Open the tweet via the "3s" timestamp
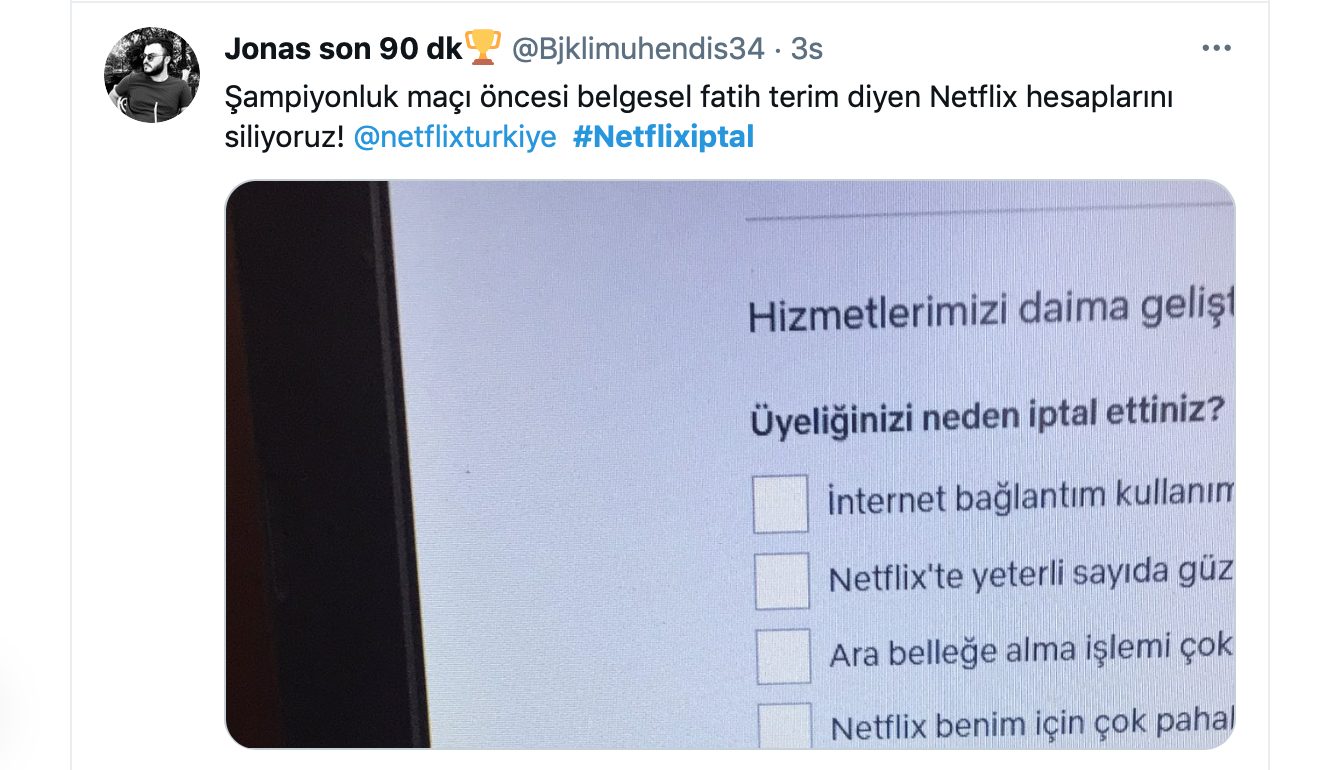 point(806,48)
